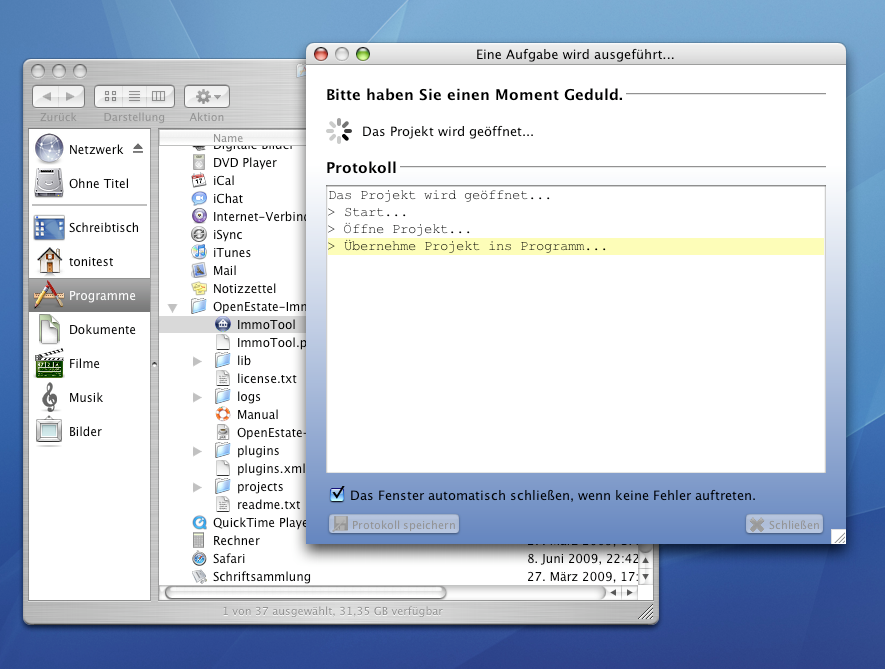This screenshot has width=885, height=669.
Task: Click the Safari browser icon
Action: (x=198, y=558)
